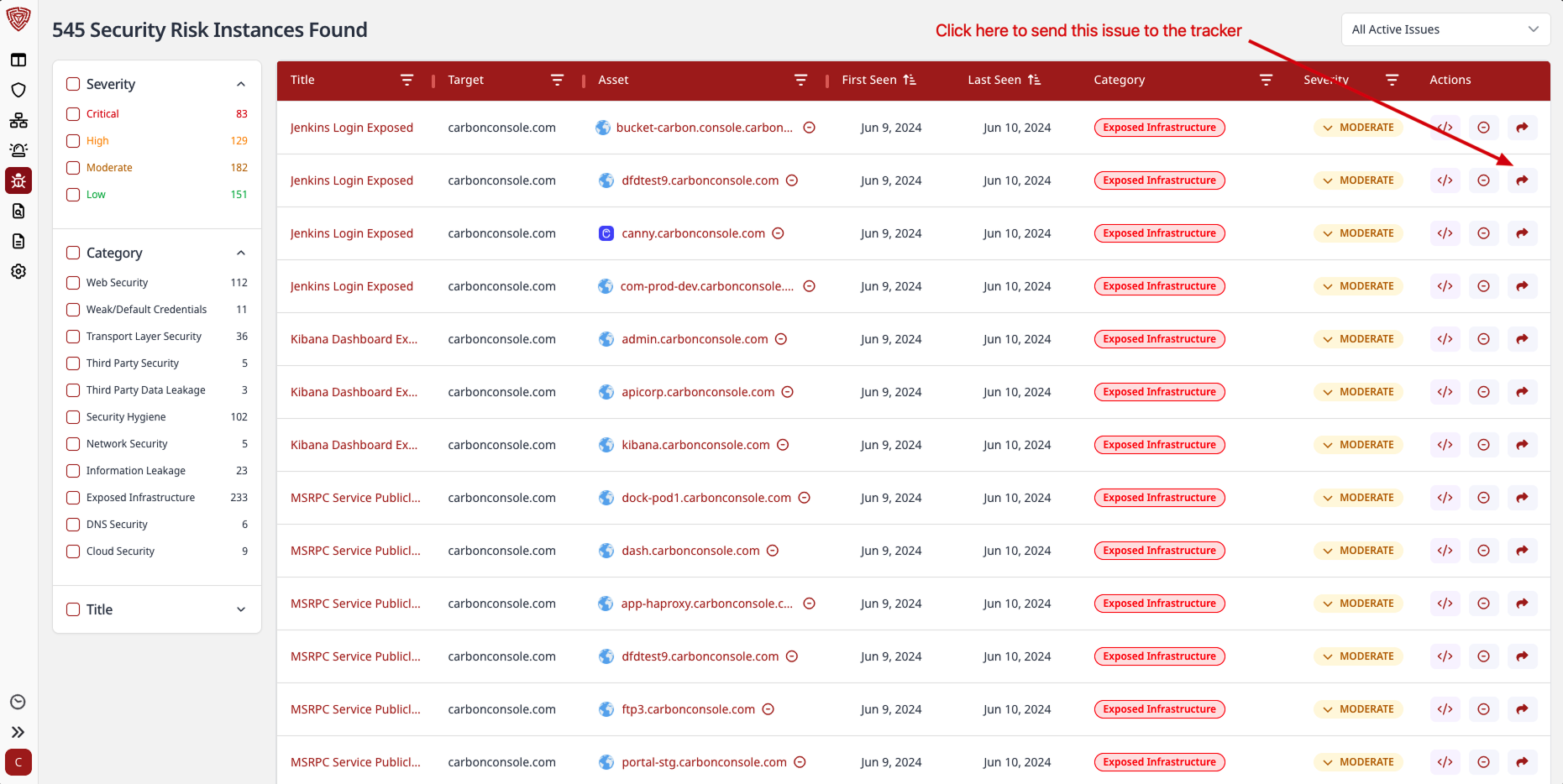
Task: Open MODERATE dropdown for dock-pod1 row
Action: tap(1358, 498)
